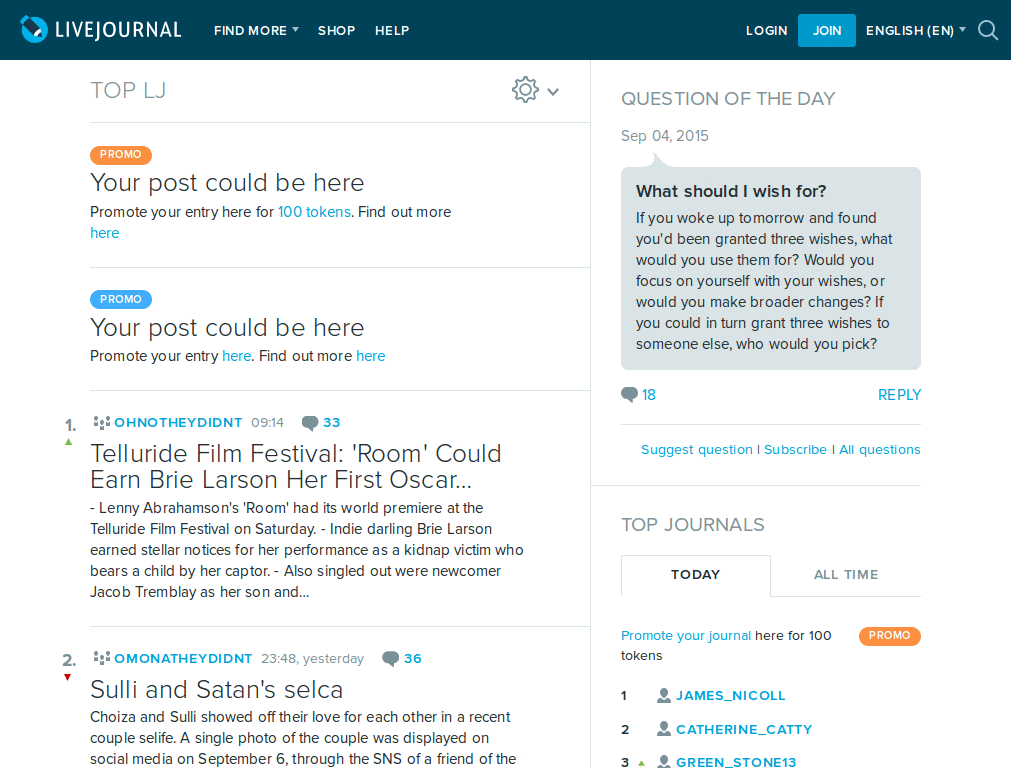The image size is (1024, 768).
Task: Click user icon beside GREEN_STONE13
Action: 664,761
